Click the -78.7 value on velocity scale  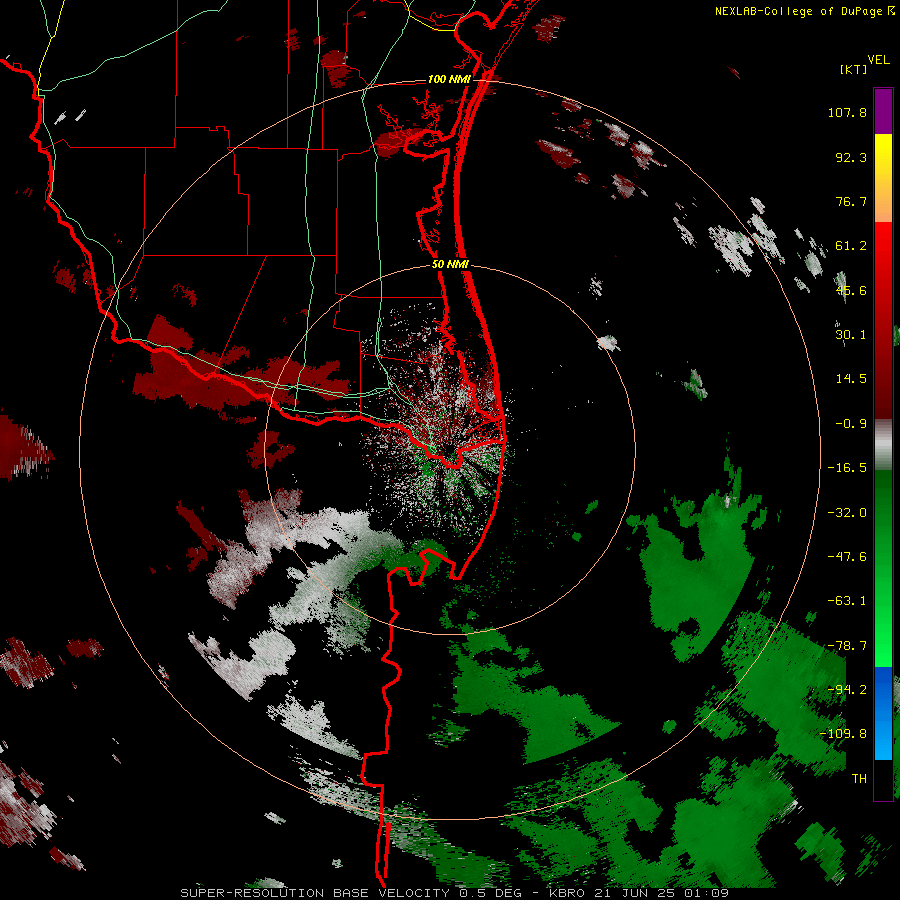847,646
